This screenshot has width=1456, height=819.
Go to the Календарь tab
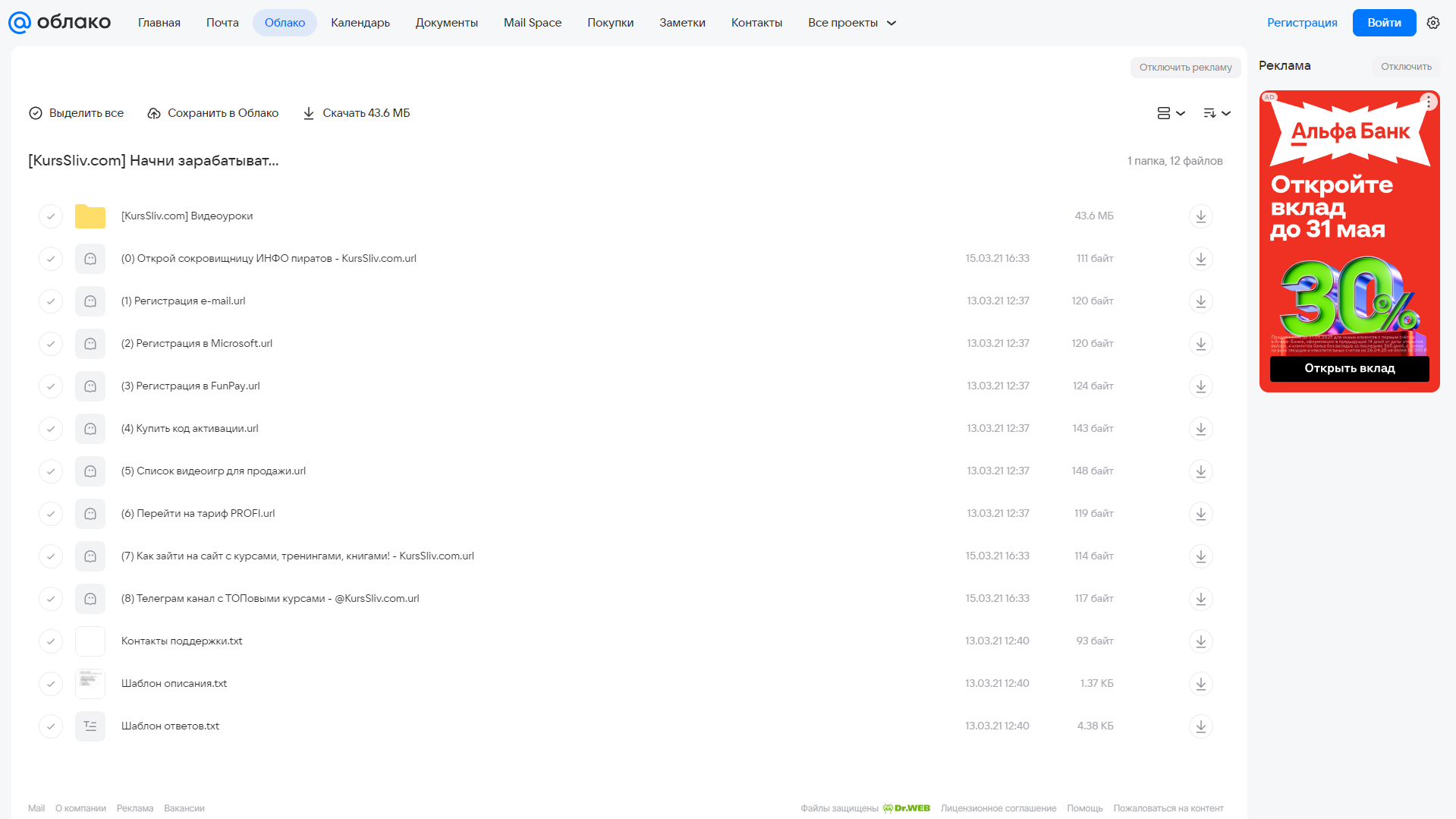[x=360, y=23]
